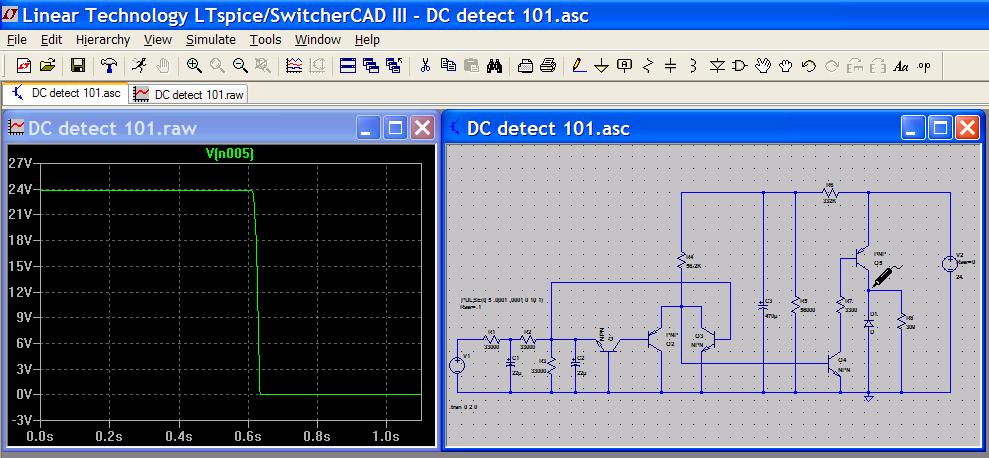Minimize the DC detect 101.raw plot window
This screenshot has width=989, height=458.
coord(368,129)
